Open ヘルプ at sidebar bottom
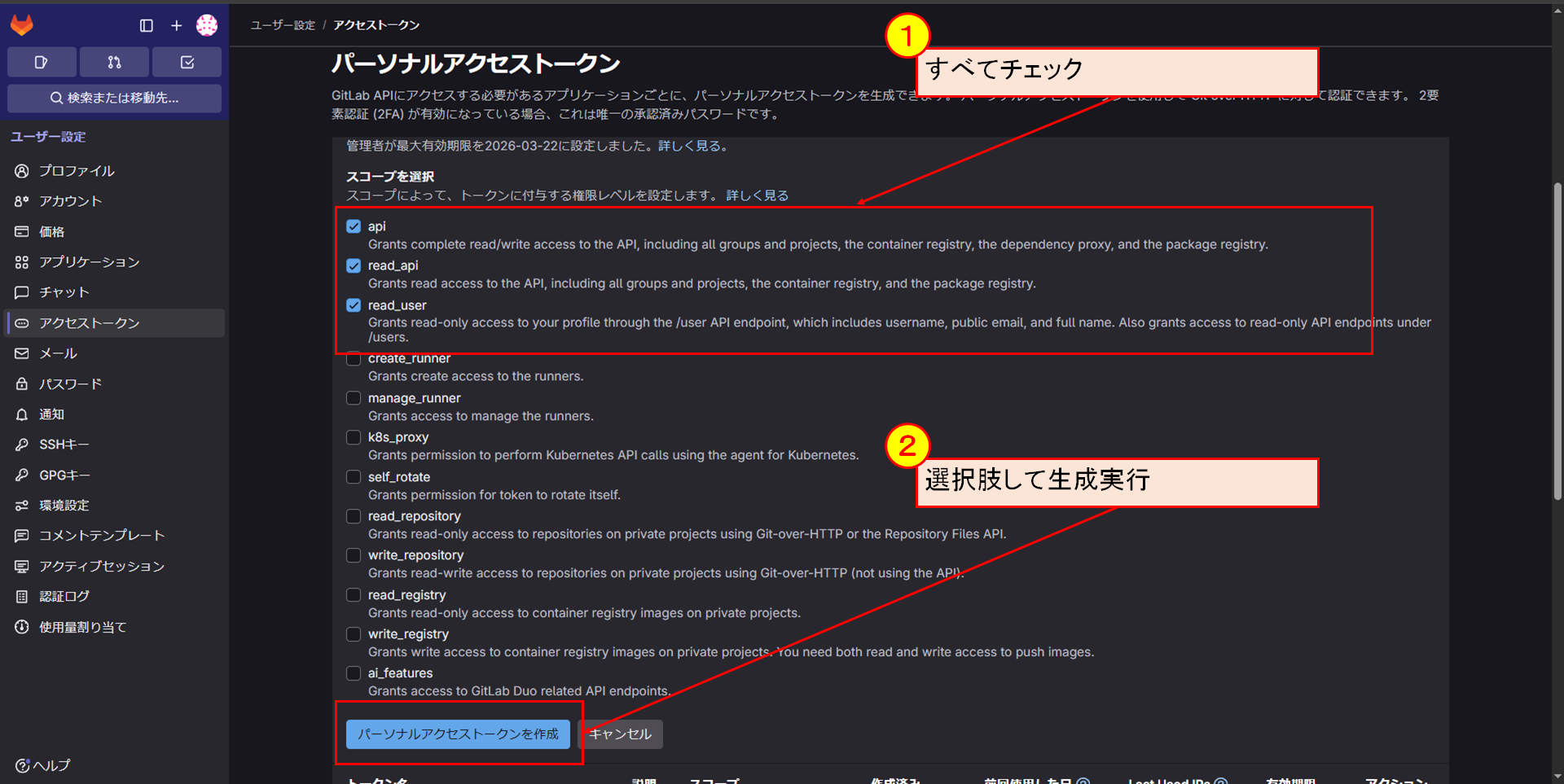 (x=43, y=765)
